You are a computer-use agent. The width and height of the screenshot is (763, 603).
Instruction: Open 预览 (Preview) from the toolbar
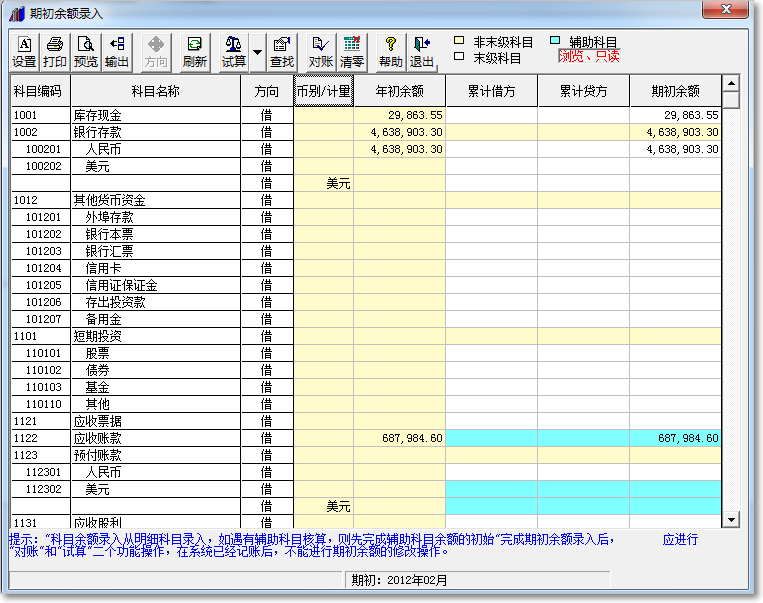click(86, 52)
